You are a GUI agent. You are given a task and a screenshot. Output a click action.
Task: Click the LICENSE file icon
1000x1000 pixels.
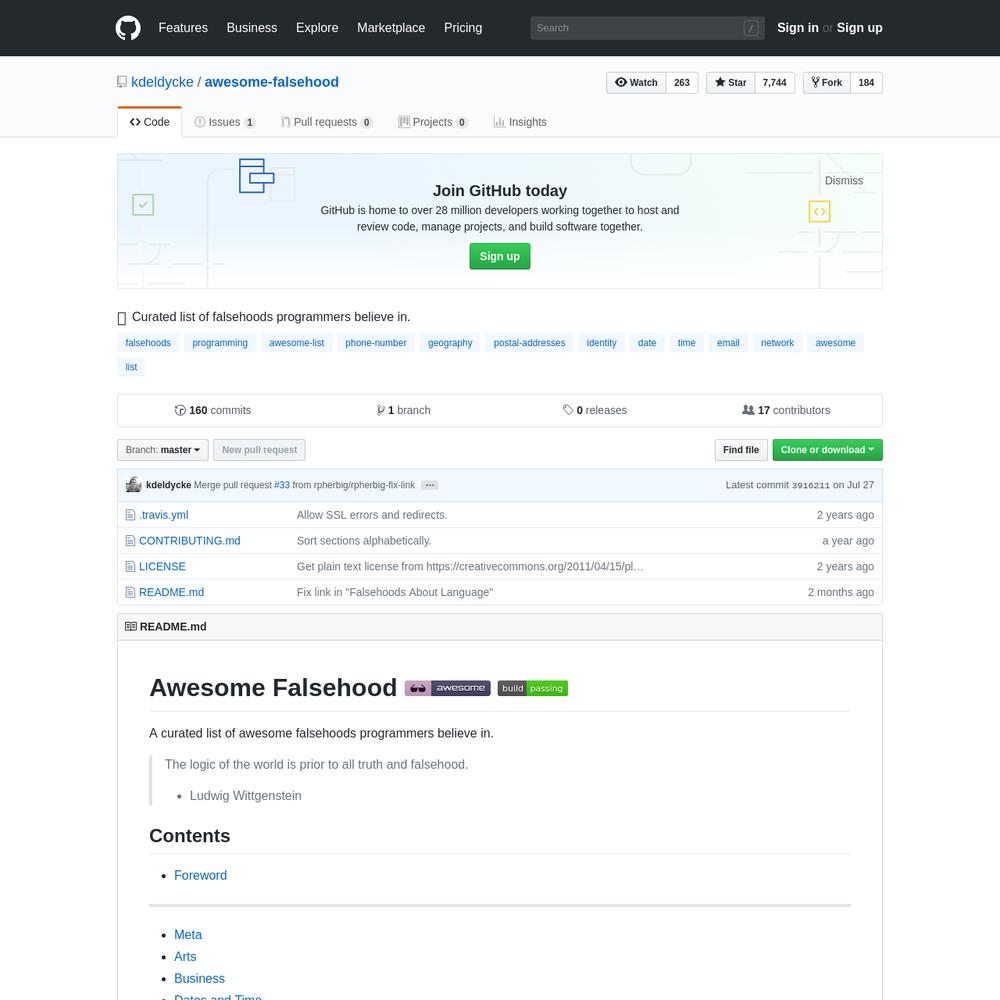(x=130, y=566)
